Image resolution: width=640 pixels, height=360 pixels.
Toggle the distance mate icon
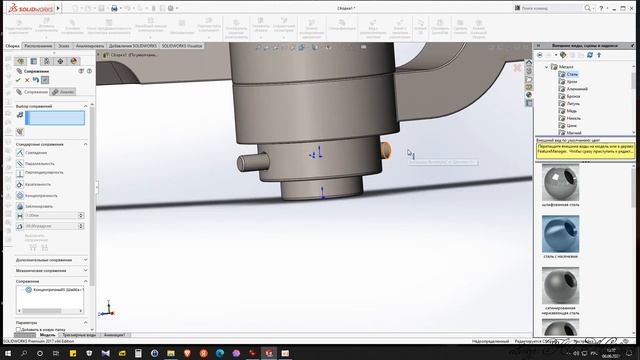[x=20, y=215]
